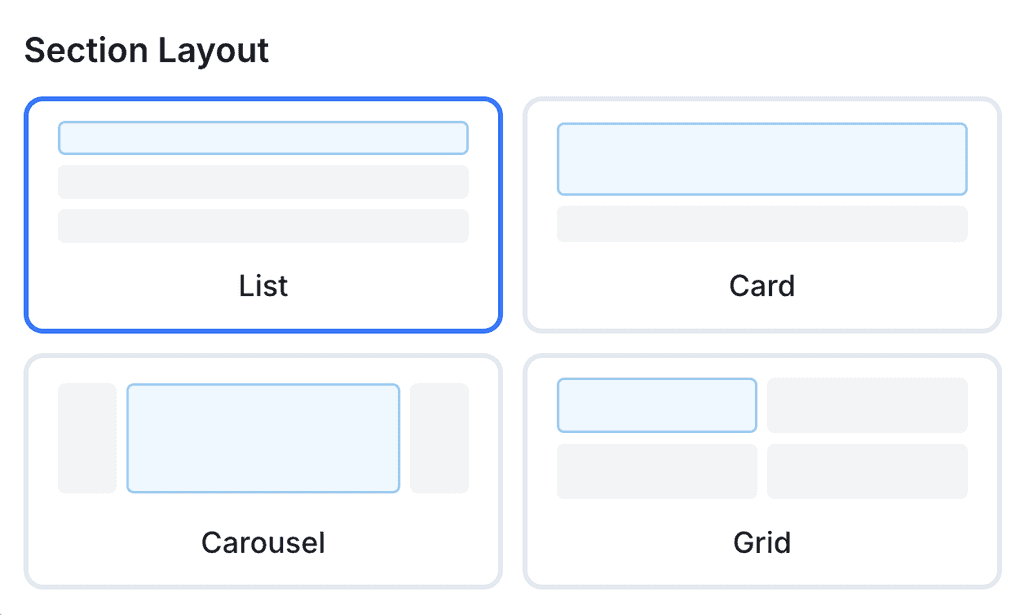The width and height of the screenshot is (1024, 615).
Task: Click the Card label text
Action: pyautogui.click(x=762, y=286)
